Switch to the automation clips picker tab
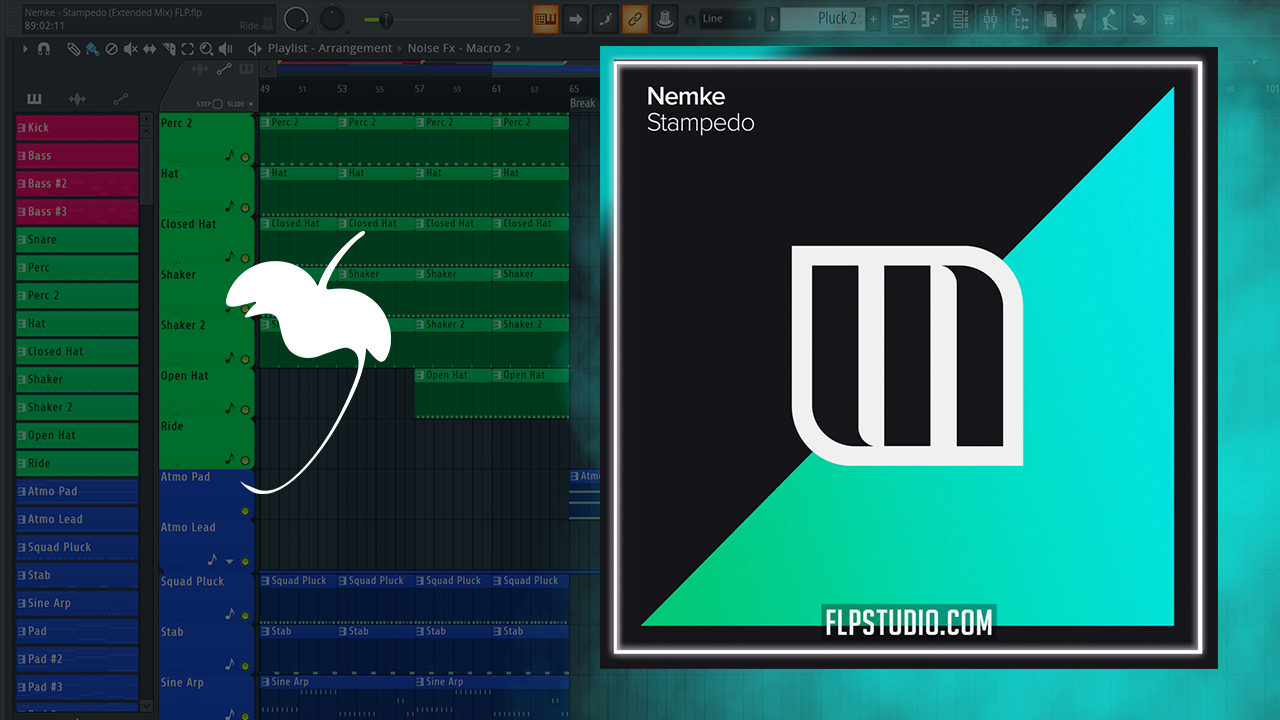Image resolution: width=1280 pixels, height=720 pixels. click(x=120, y=99)
